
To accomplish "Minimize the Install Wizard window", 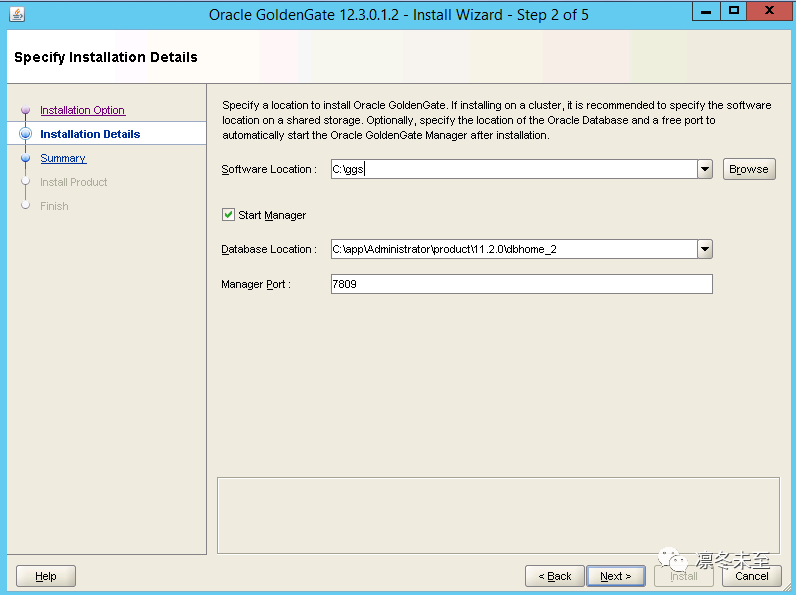I will [x=706, y=11].
